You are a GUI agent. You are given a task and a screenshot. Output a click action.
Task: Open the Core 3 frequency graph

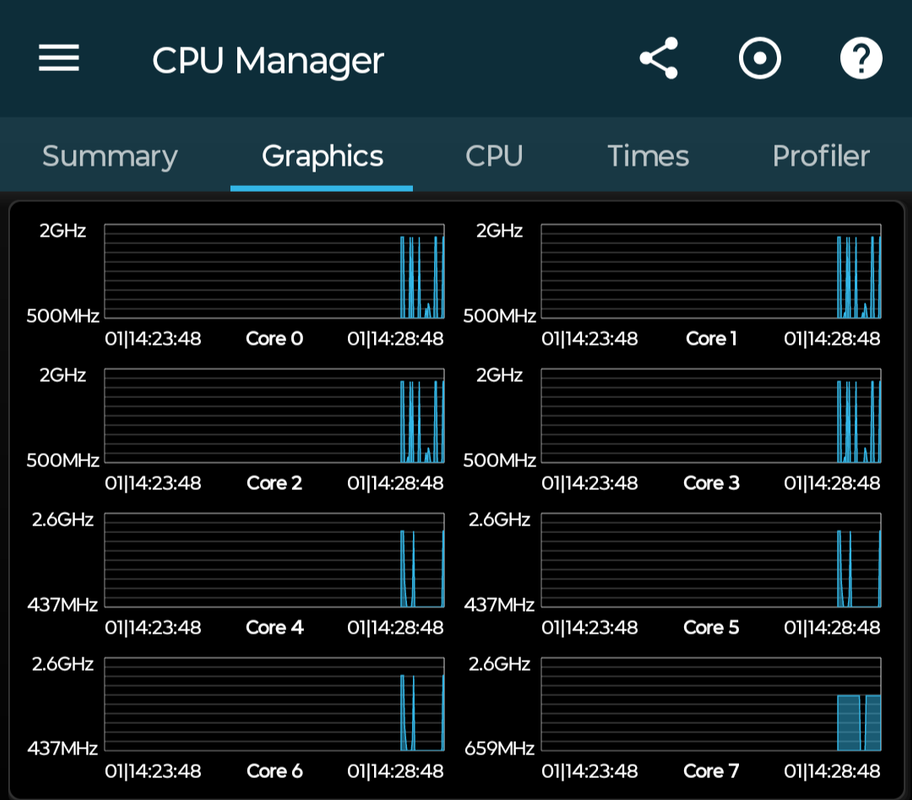(x=711, y=415)
